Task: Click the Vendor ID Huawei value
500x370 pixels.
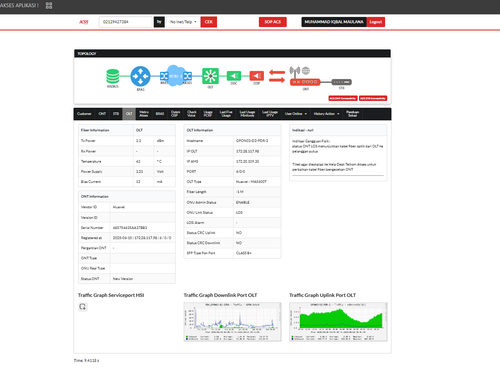Action: [119, 207]
